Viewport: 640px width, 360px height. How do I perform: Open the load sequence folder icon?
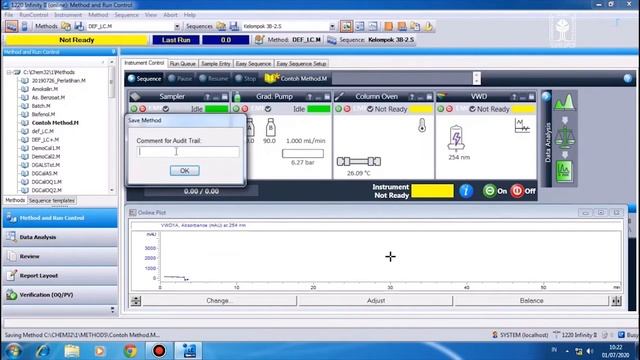[221, 27]
